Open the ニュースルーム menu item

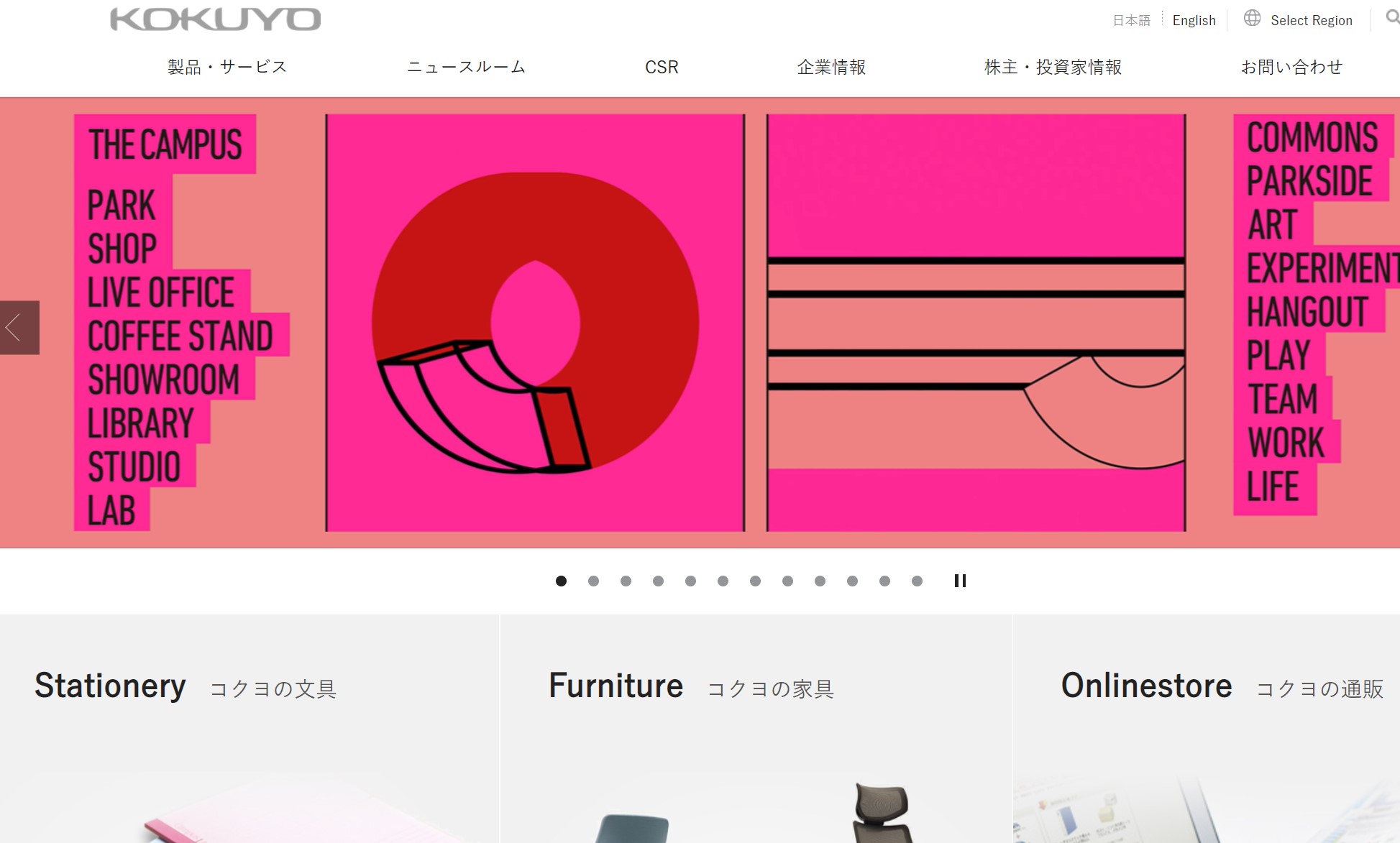pos(466,67)
